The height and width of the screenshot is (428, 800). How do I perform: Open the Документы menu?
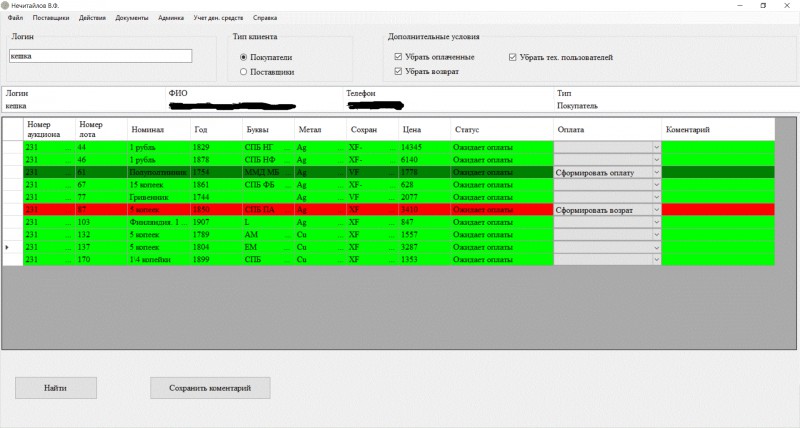point(132,18)
